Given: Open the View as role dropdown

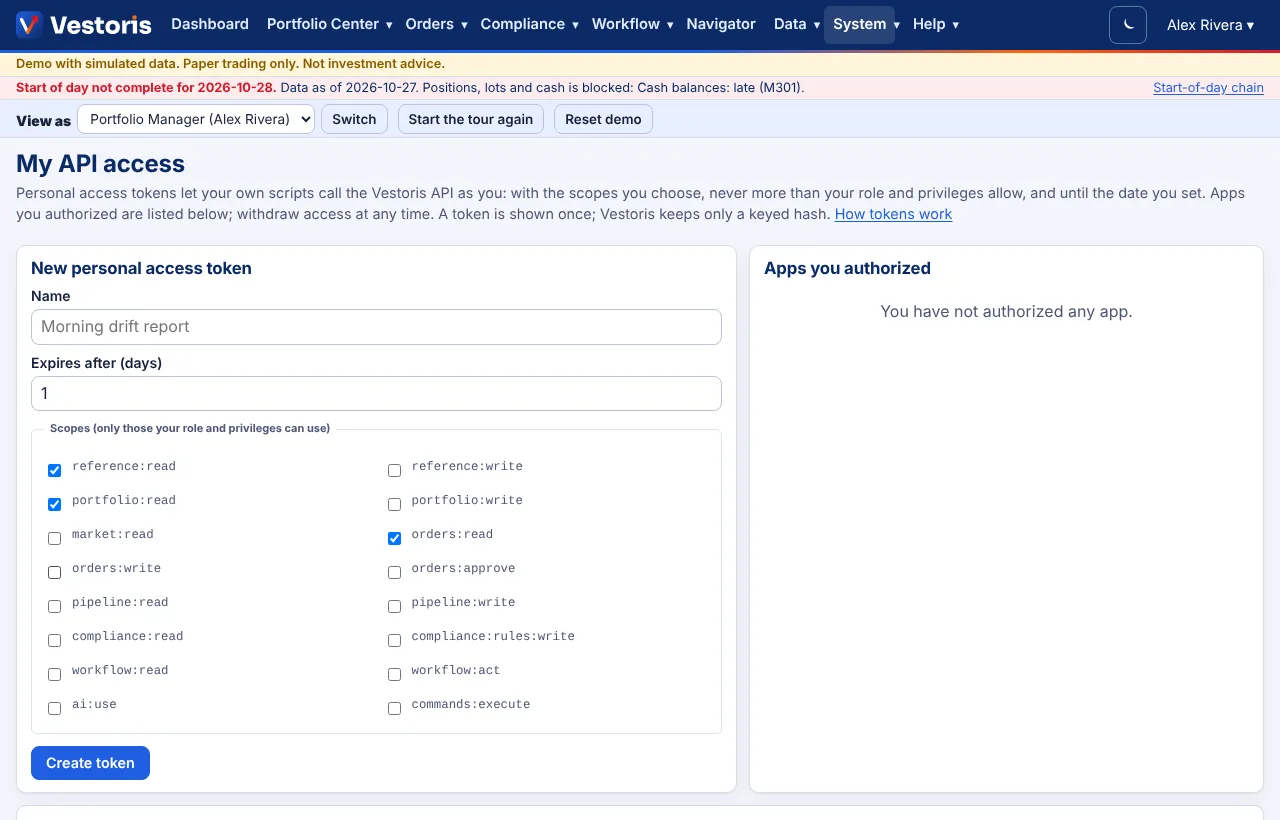Looking at the screenshot, I should coord(196,119).
